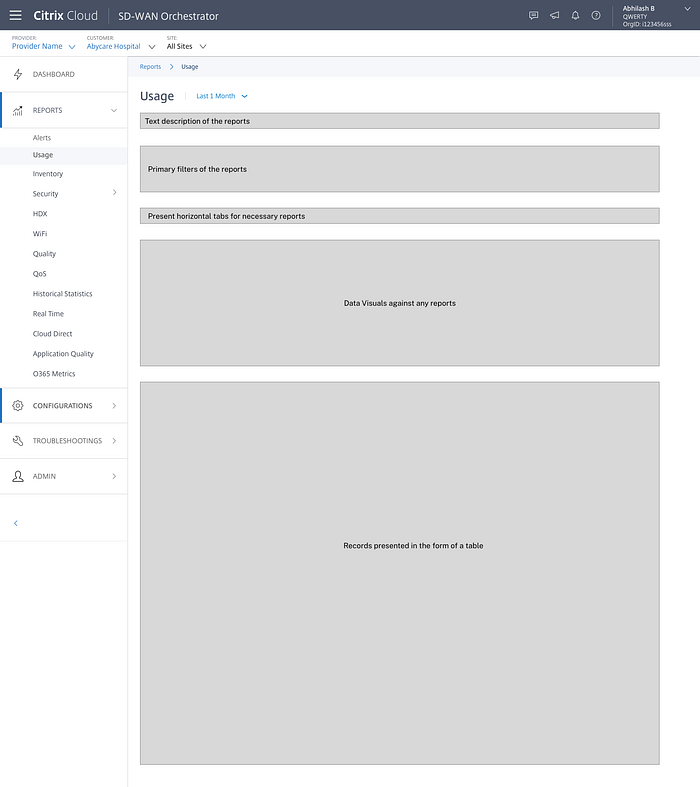
Task: Open the Cloud Direct report
Action: pyautogui.click(x=52, y=334)
